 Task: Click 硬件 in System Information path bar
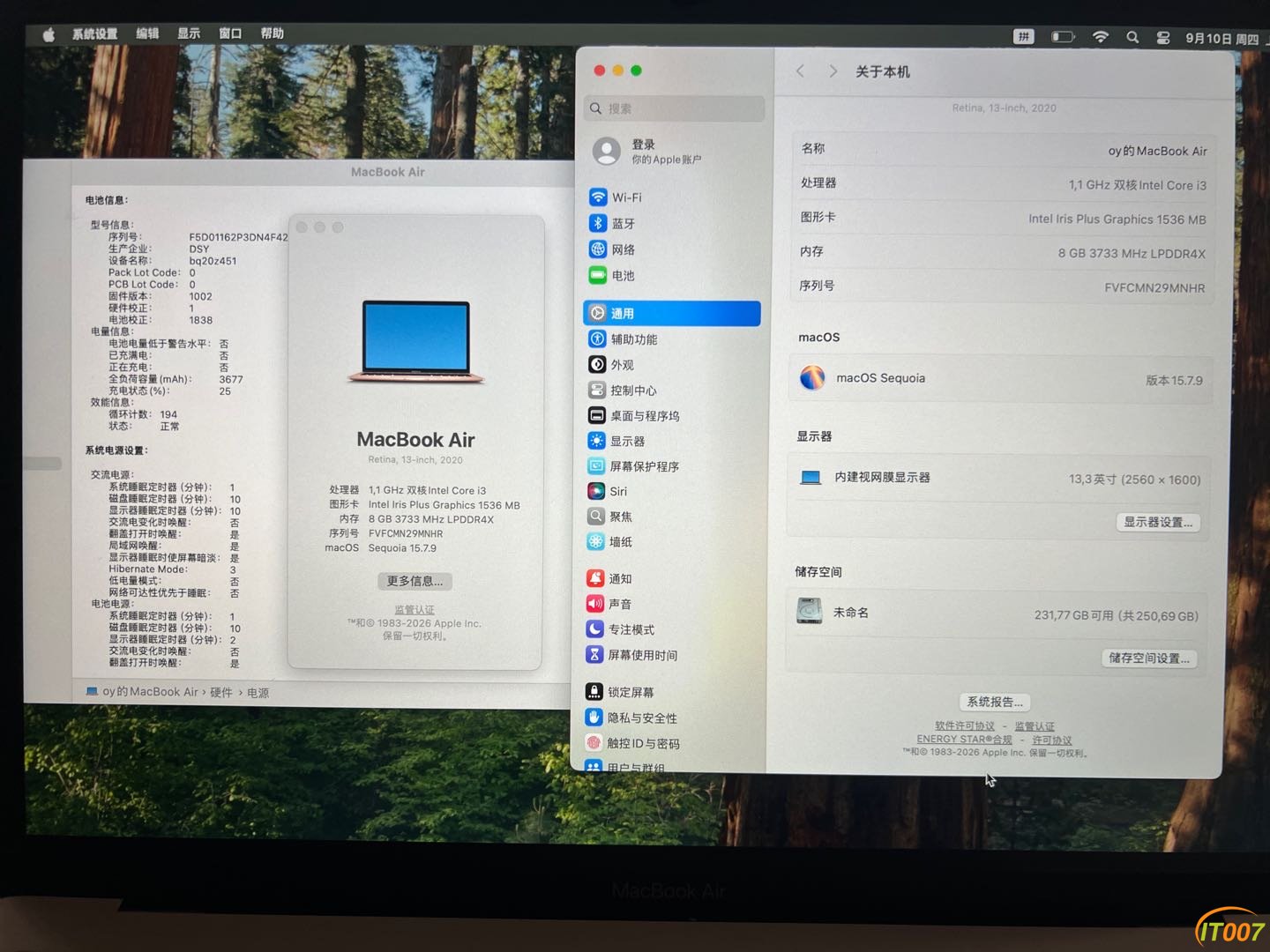pos(221,693)
